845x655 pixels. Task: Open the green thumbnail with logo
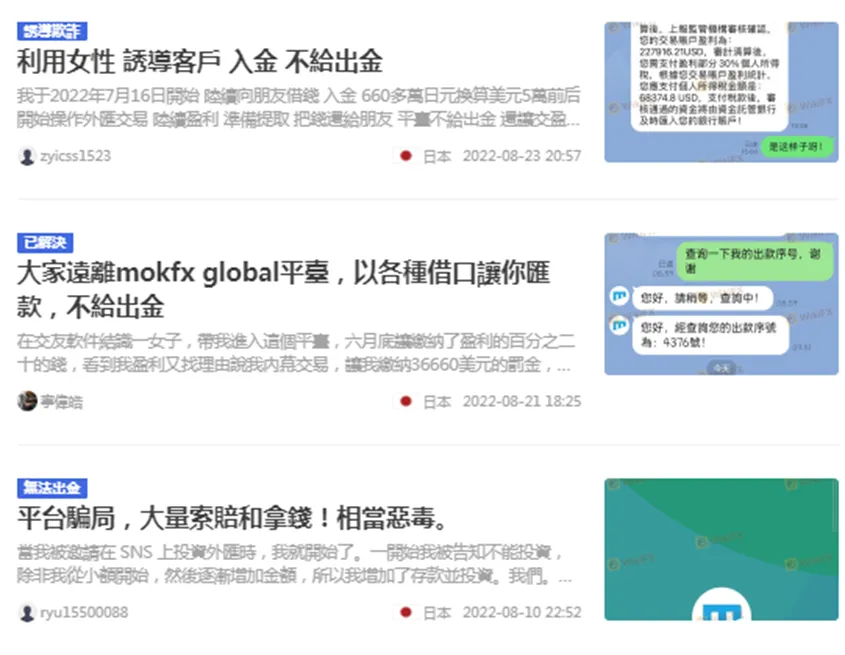(721, 549)
